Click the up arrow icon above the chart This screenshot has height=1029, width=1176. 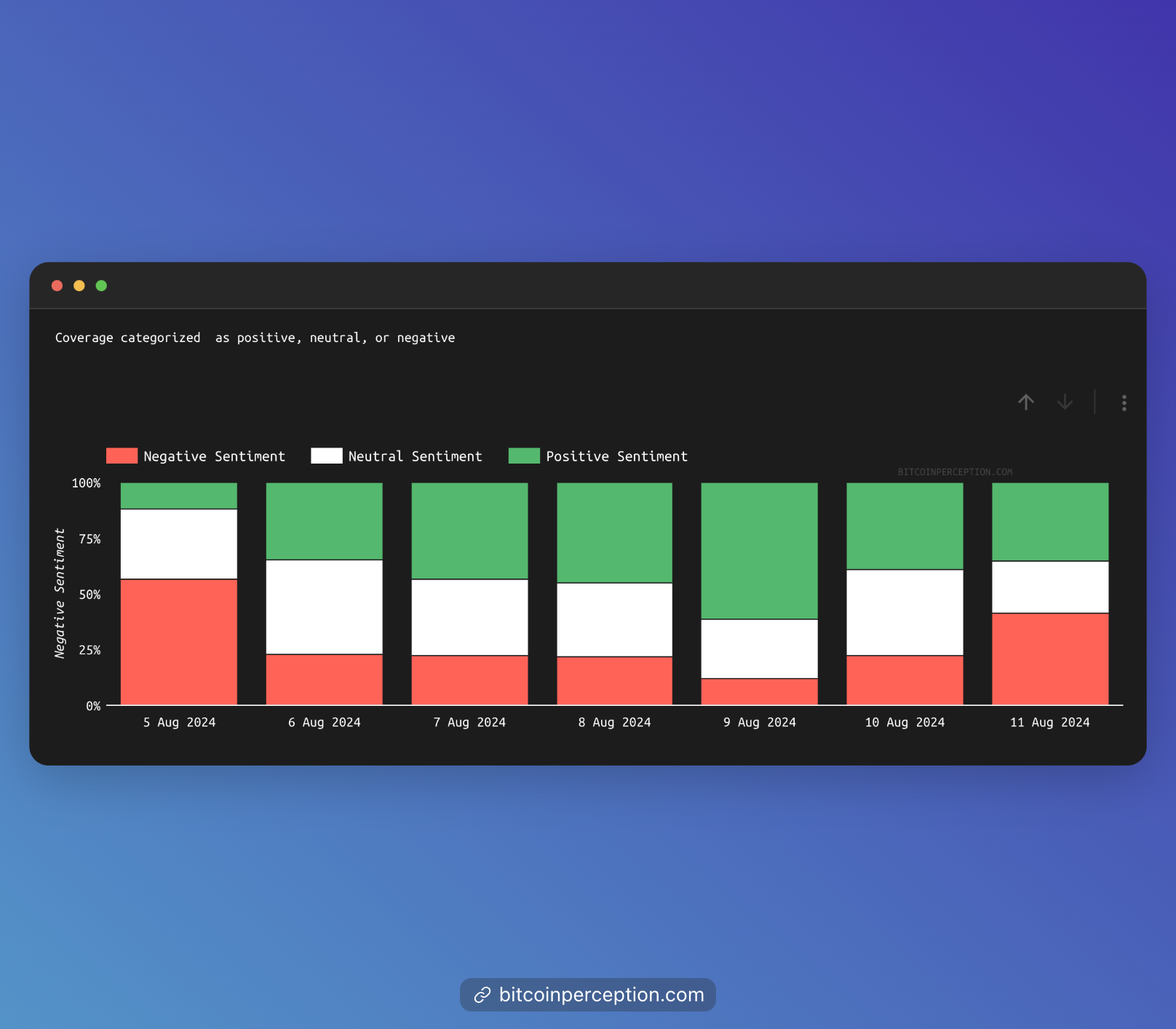click(x=1026, y=402)
